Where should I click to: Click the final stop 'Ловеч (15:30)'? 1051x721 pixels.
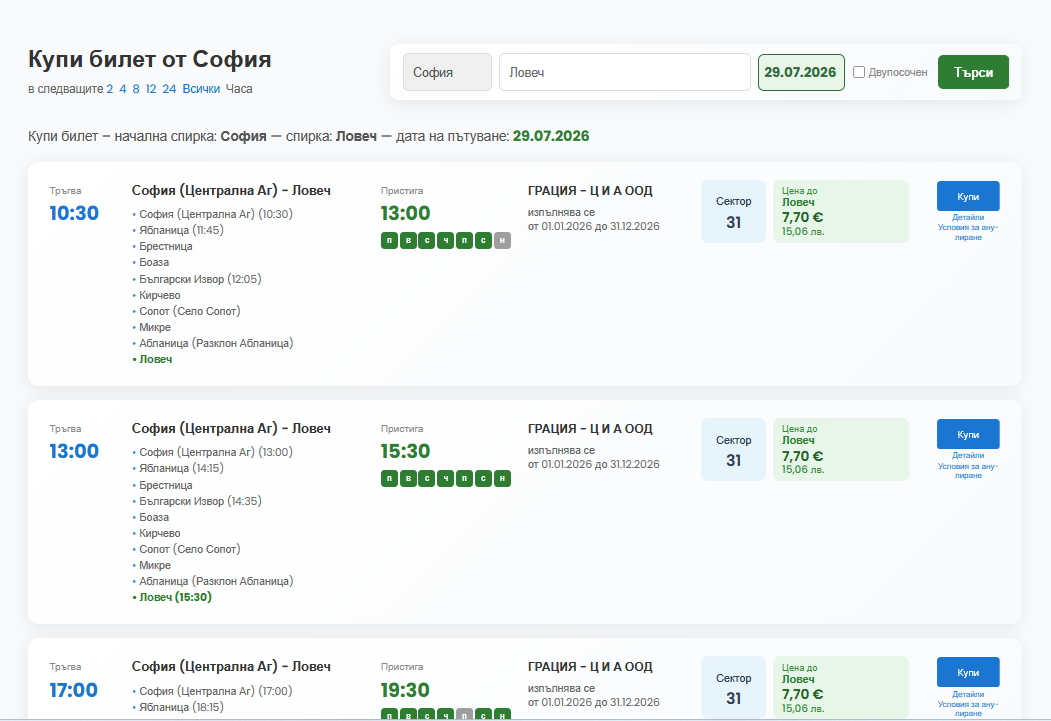175,597
